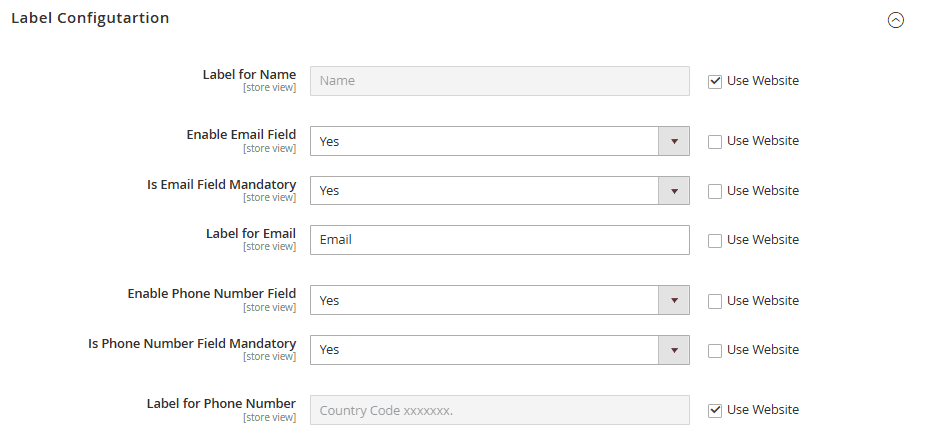Click the Label for Email text field
This screenshot has height=435, width=927.
[499, 240]
